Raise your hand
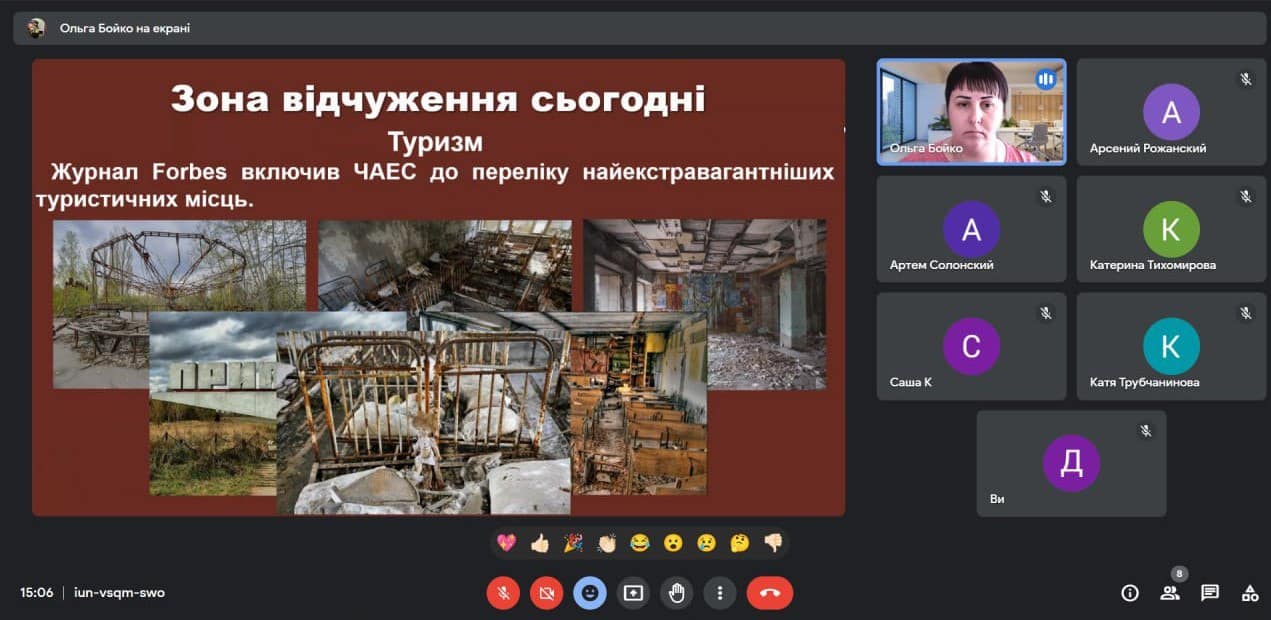Image resolution: width=1271 pixels, height=620 pixels. click(x=677, y=593)
